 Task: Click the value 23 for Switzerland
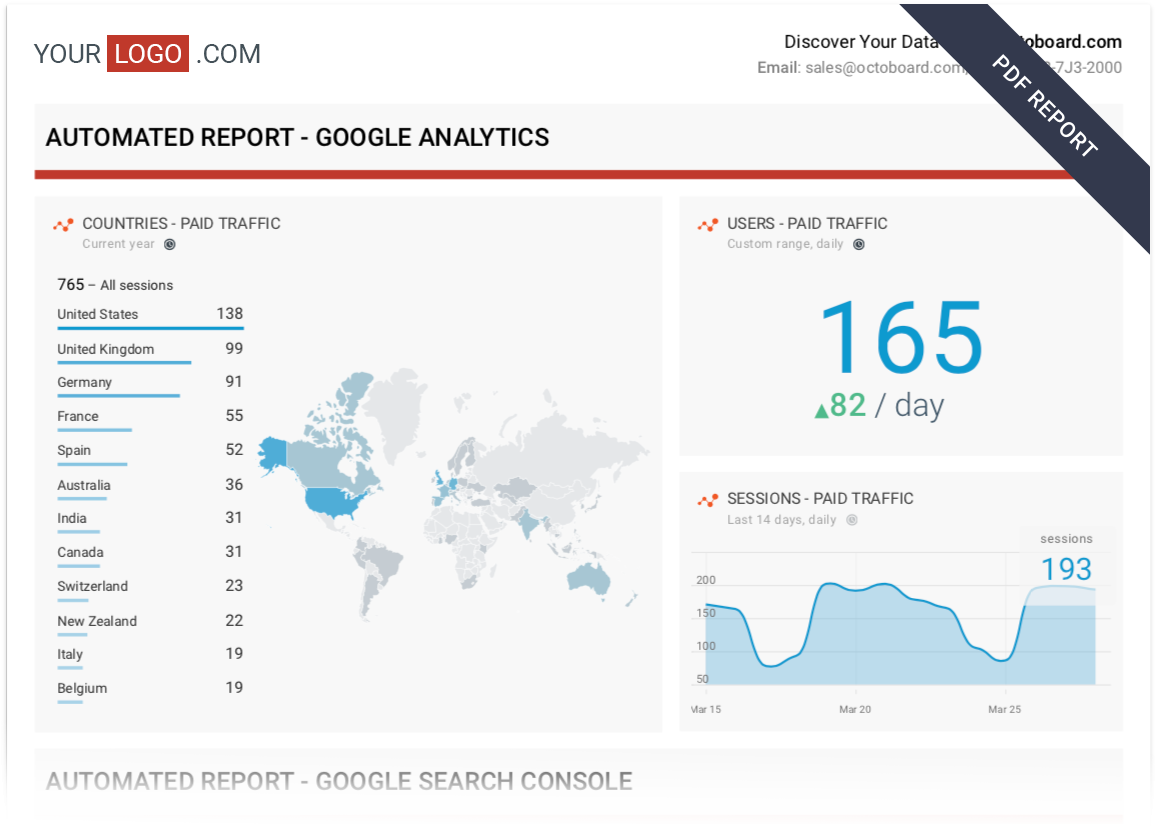pyautogui.click(x=234, y=585)
